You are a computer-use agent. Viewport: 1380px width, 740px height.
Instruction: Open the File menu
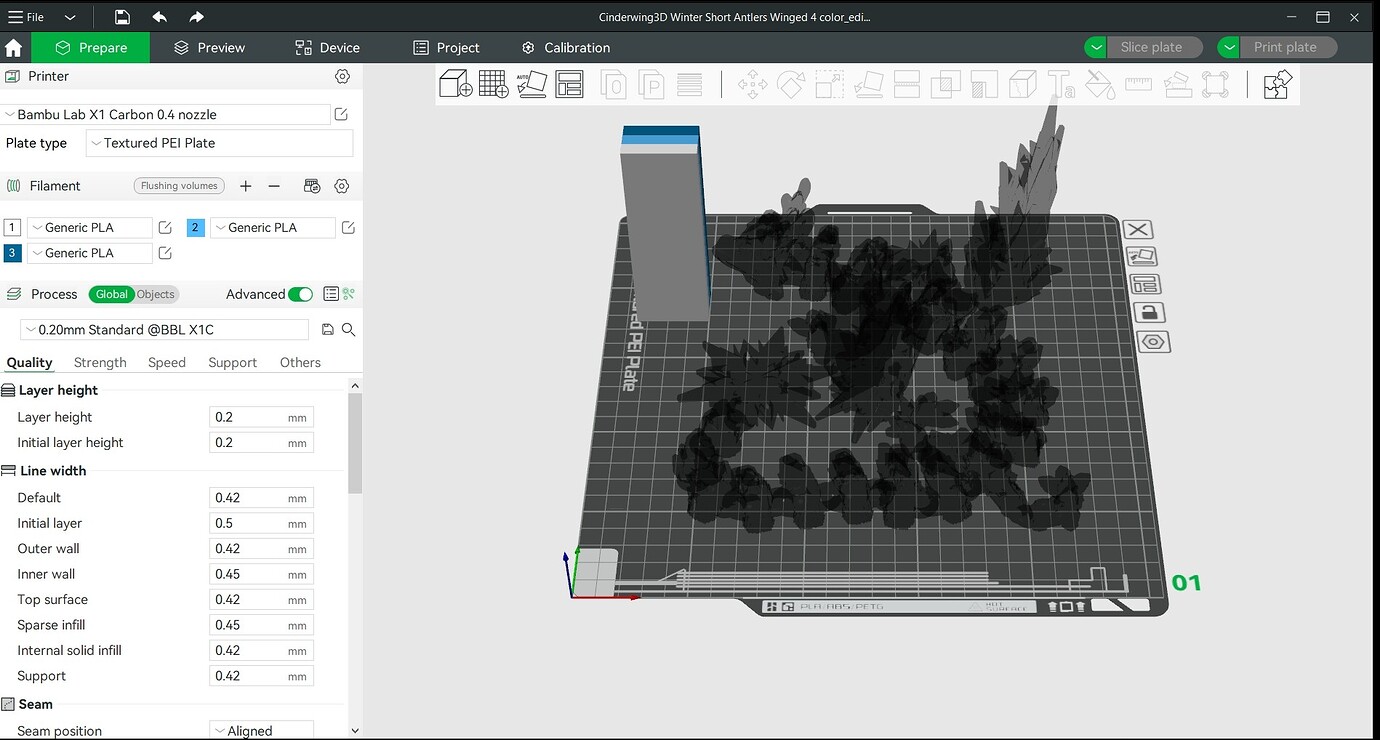coord(27,17)
